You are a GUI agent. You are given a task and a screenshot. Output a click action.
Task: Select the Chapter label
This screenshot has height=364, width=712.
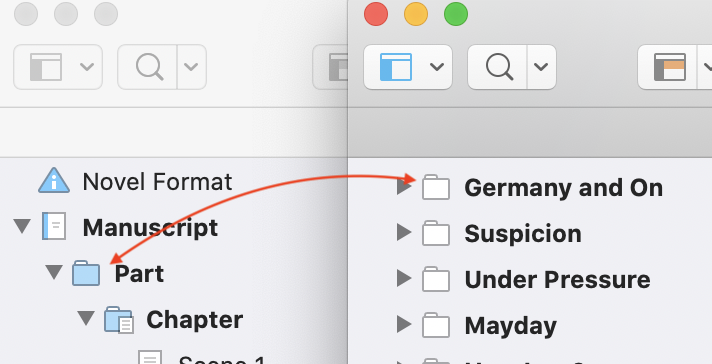(x=194, y=320)
